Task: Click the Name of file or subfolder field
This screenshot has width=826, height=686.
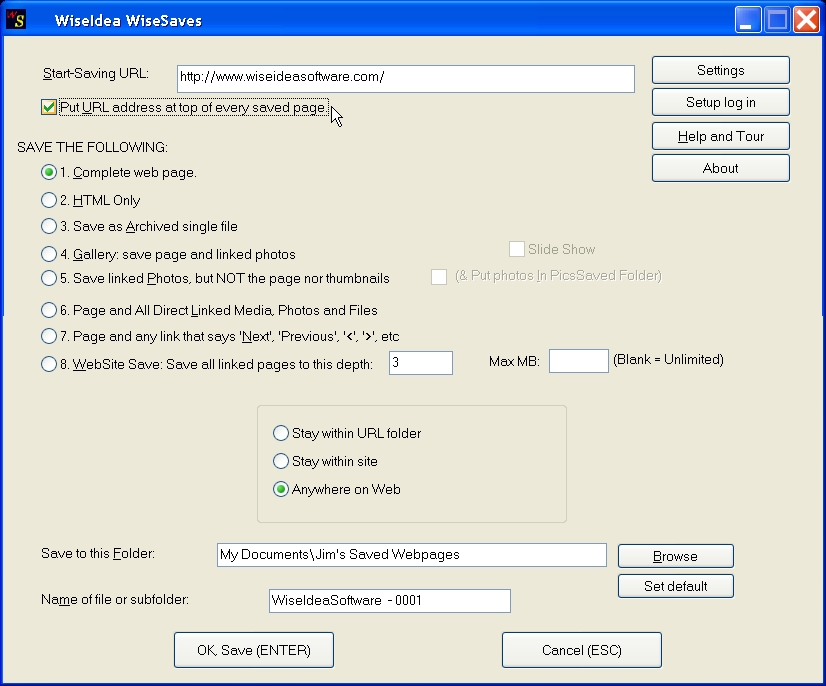Action: coord(389,601)
